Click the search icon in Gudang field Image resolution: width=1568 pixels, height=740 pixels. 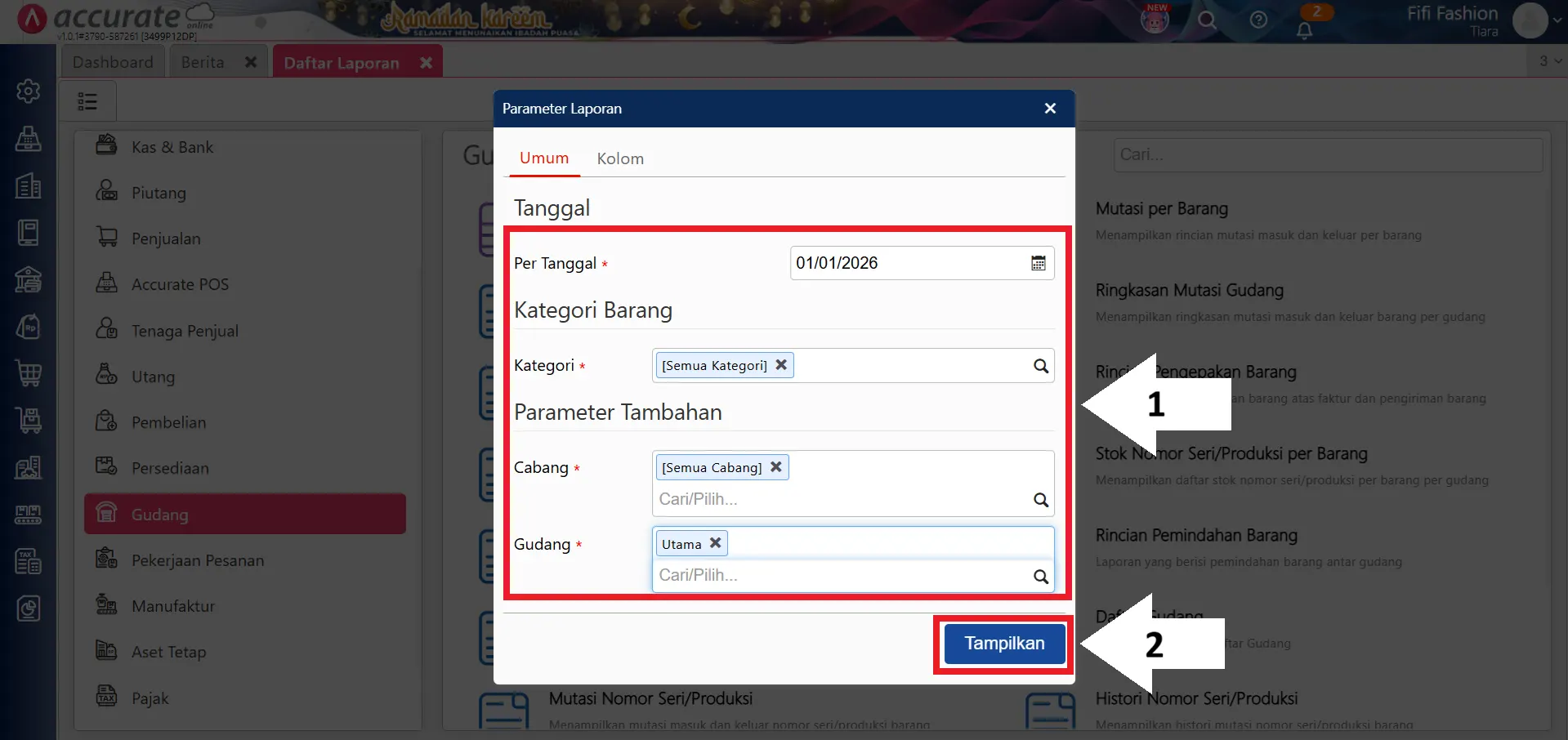1040,577
